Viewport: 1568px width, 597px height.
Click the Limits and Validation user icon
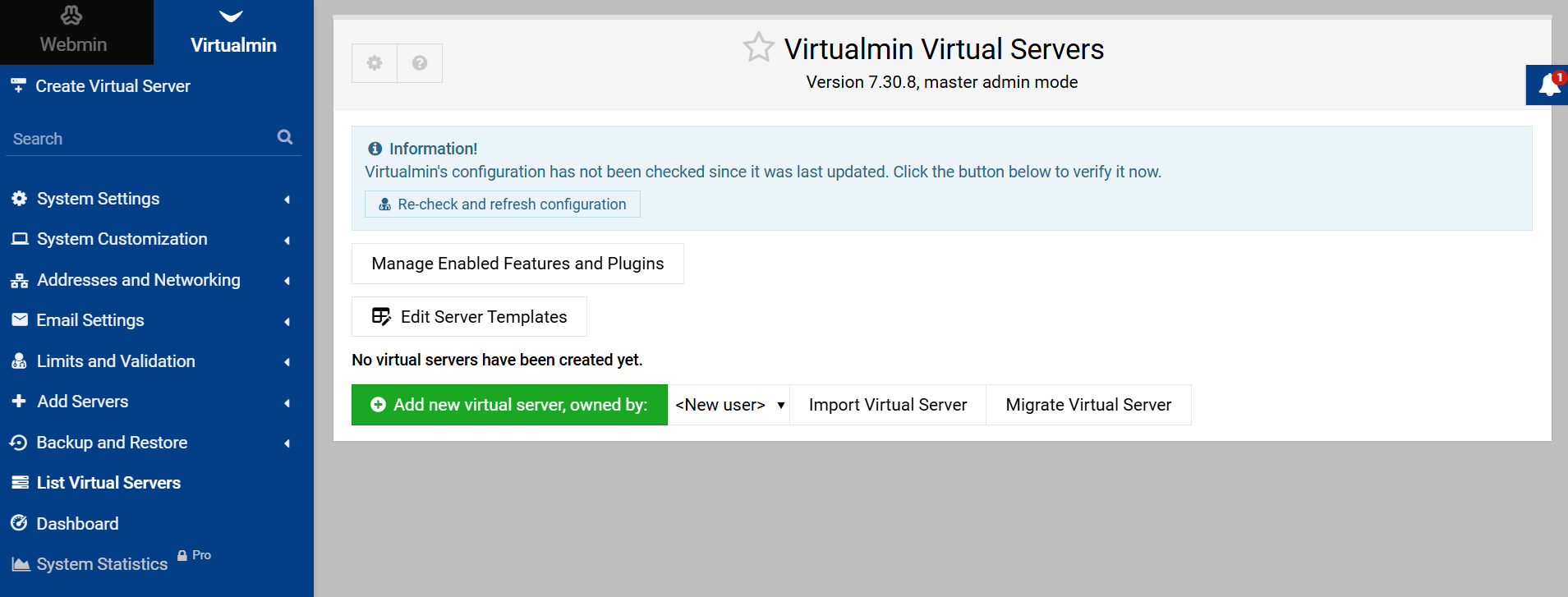click(20, 361)
